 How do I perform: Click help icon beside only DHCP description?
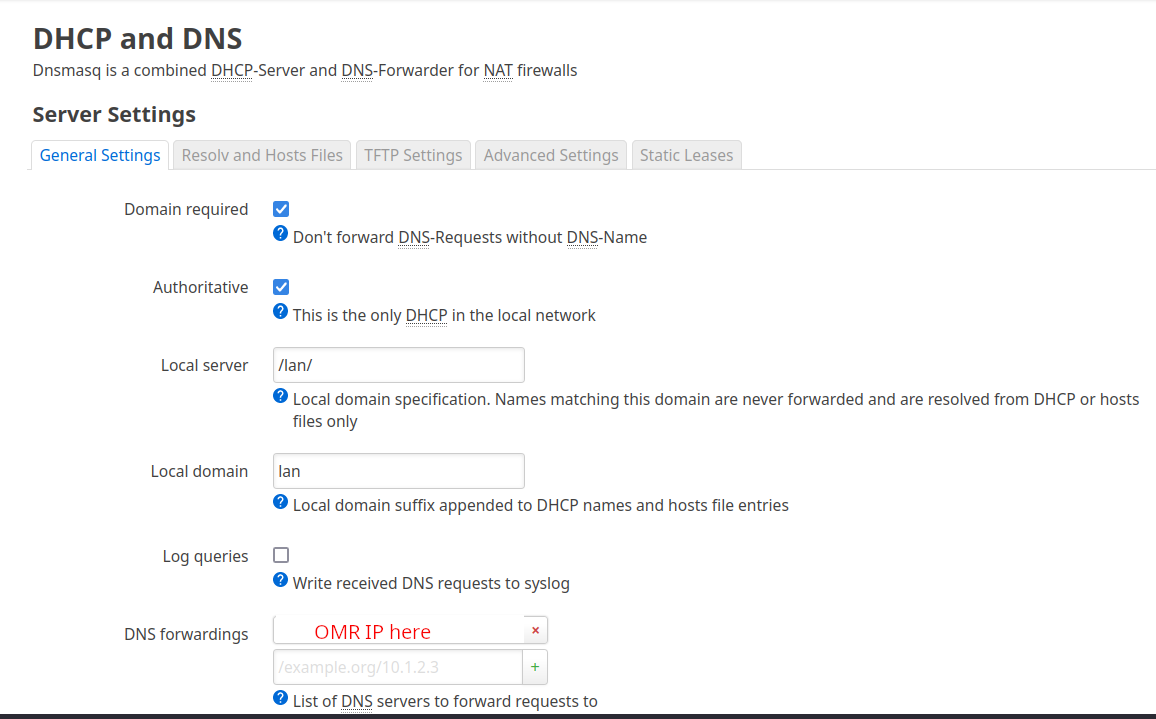[280, 311]
